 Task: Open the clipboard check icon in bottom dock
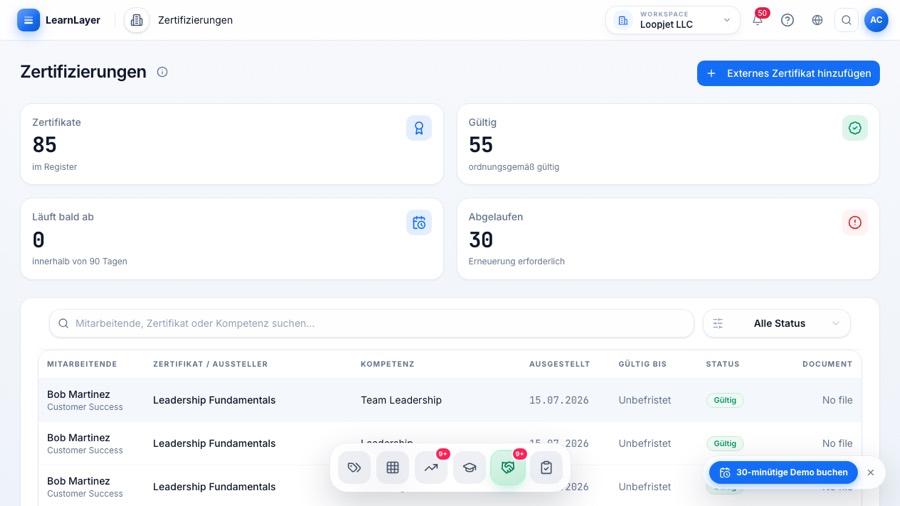coord(546,468)
